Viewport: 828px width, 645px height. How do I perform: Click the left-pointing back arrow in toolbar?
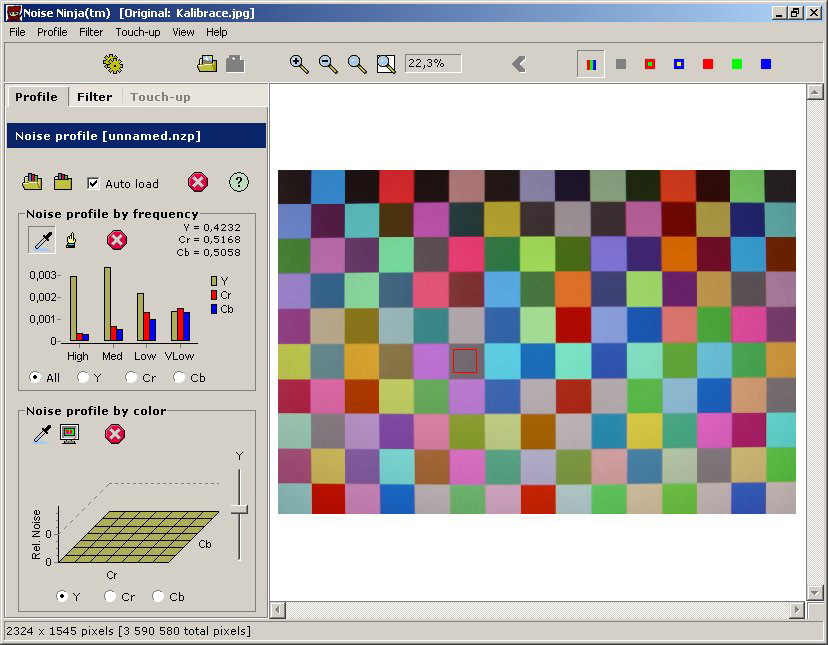(519, 64)
